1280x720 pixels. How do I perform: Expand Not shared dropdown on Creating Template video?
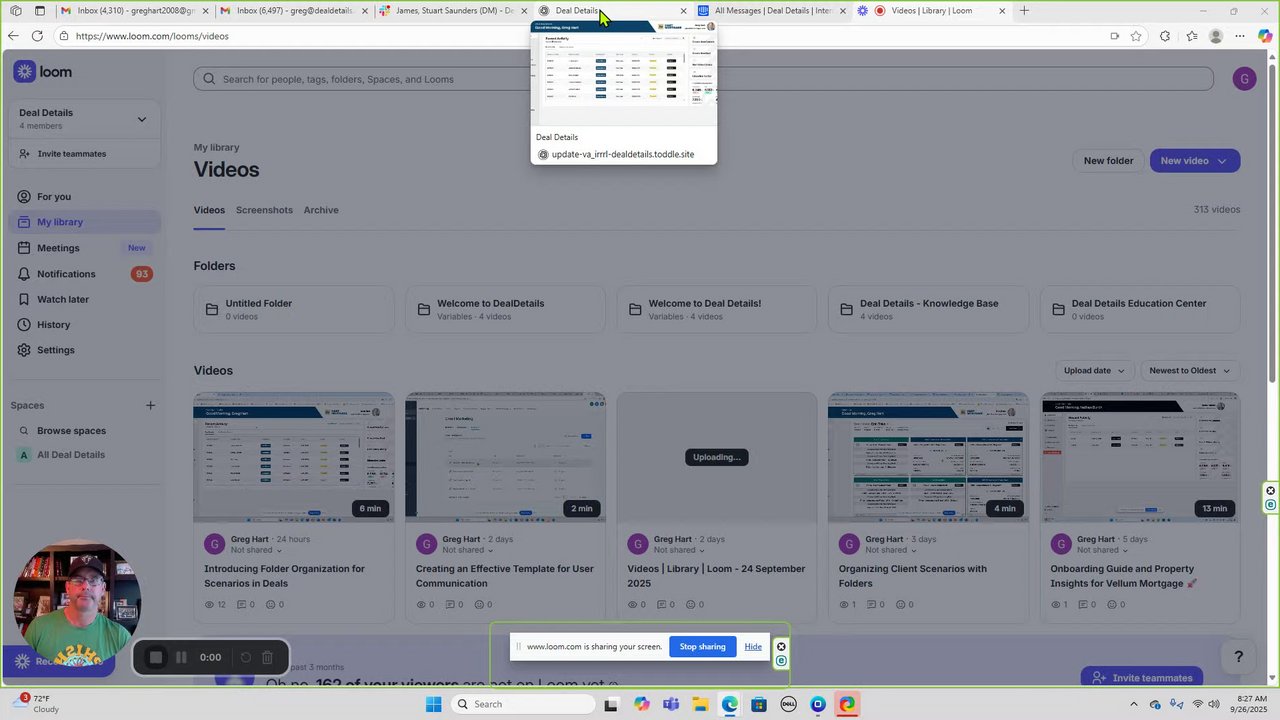pyautogui.click(x=468, y=550)
